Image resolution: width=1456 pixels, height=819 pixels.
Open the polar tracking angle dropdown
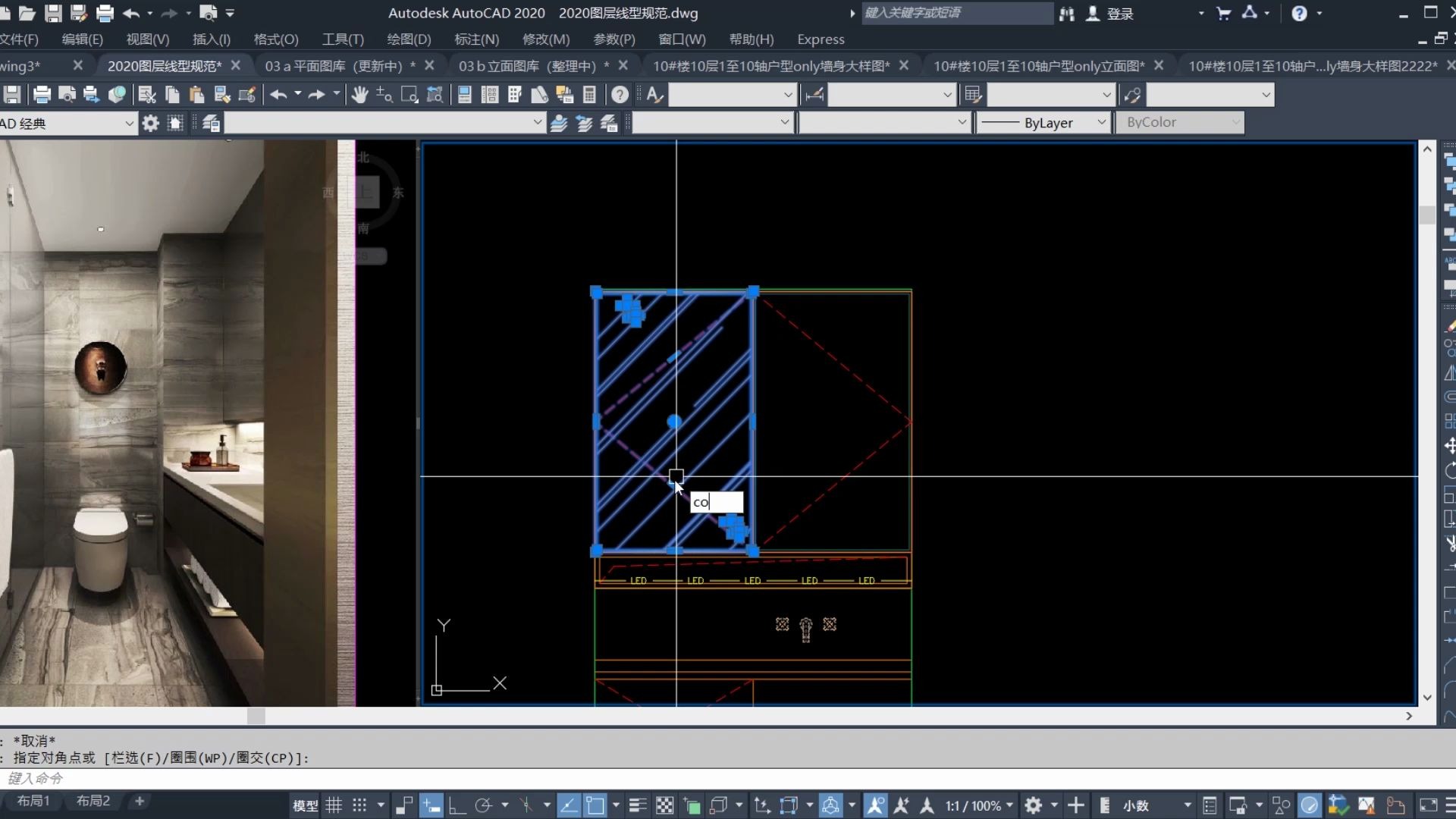[x=505, y=805]
